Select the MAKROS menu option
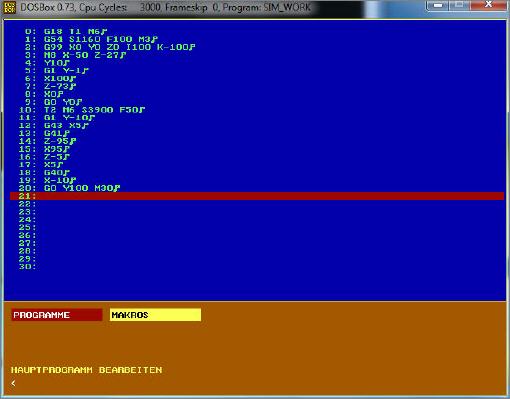 155,315
